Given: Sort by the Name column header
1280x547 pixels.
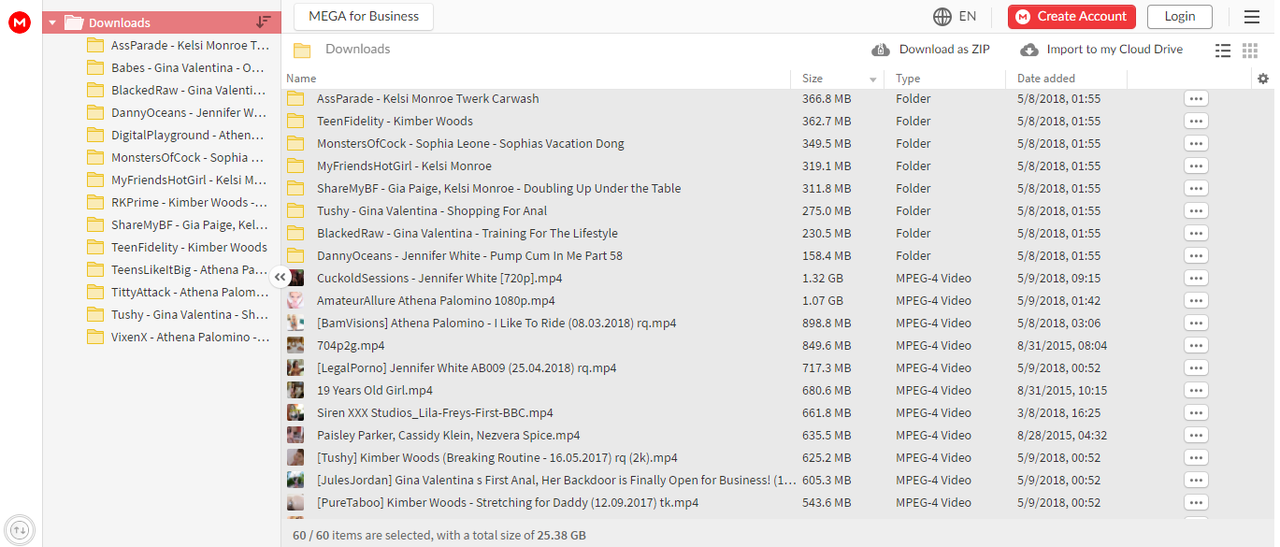Looking at the screenshot, I should pos(301,78).
